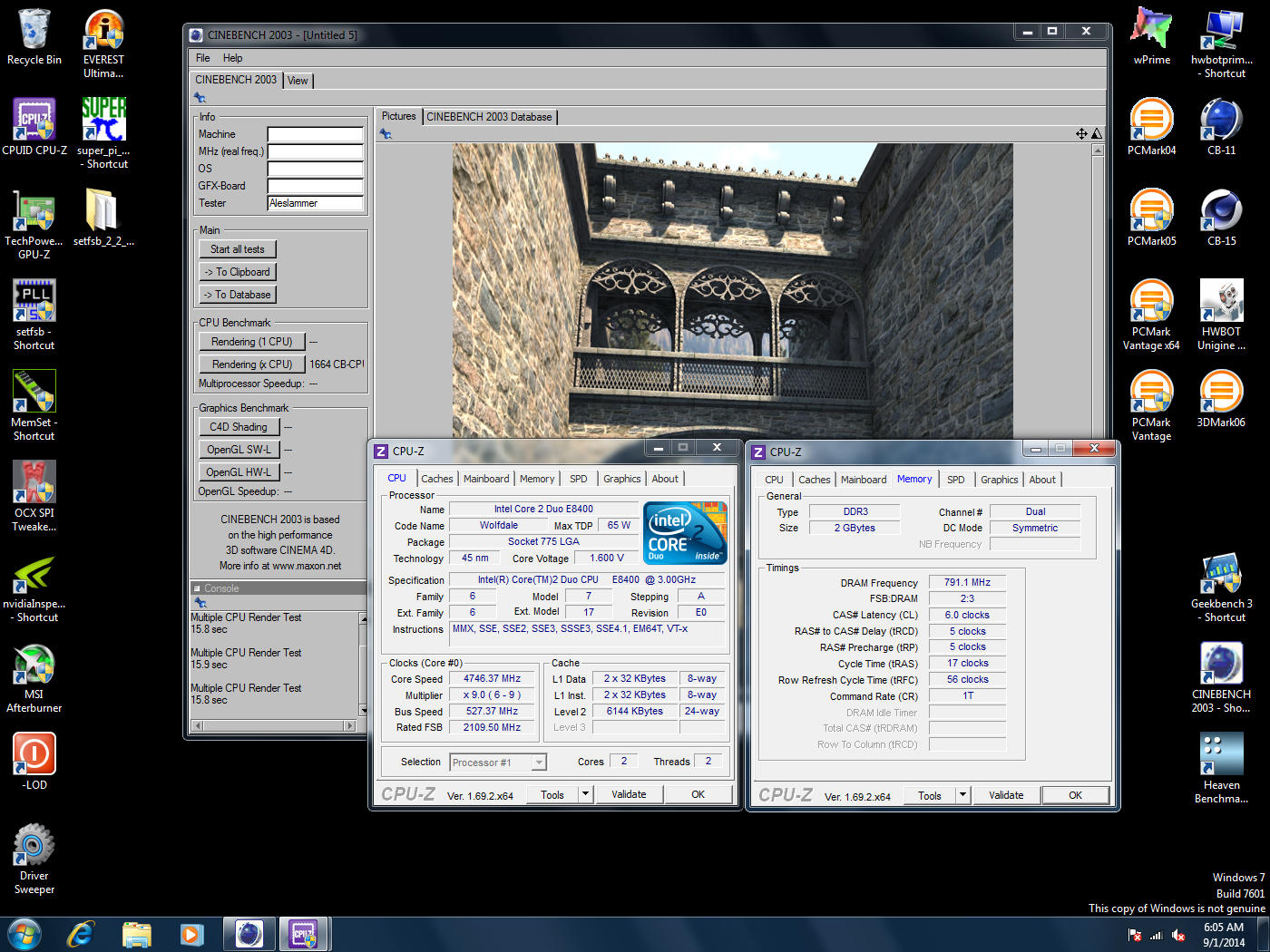Open the Windows Start orb
This screenshot has width=1270, height=952.
click(24, 934)
